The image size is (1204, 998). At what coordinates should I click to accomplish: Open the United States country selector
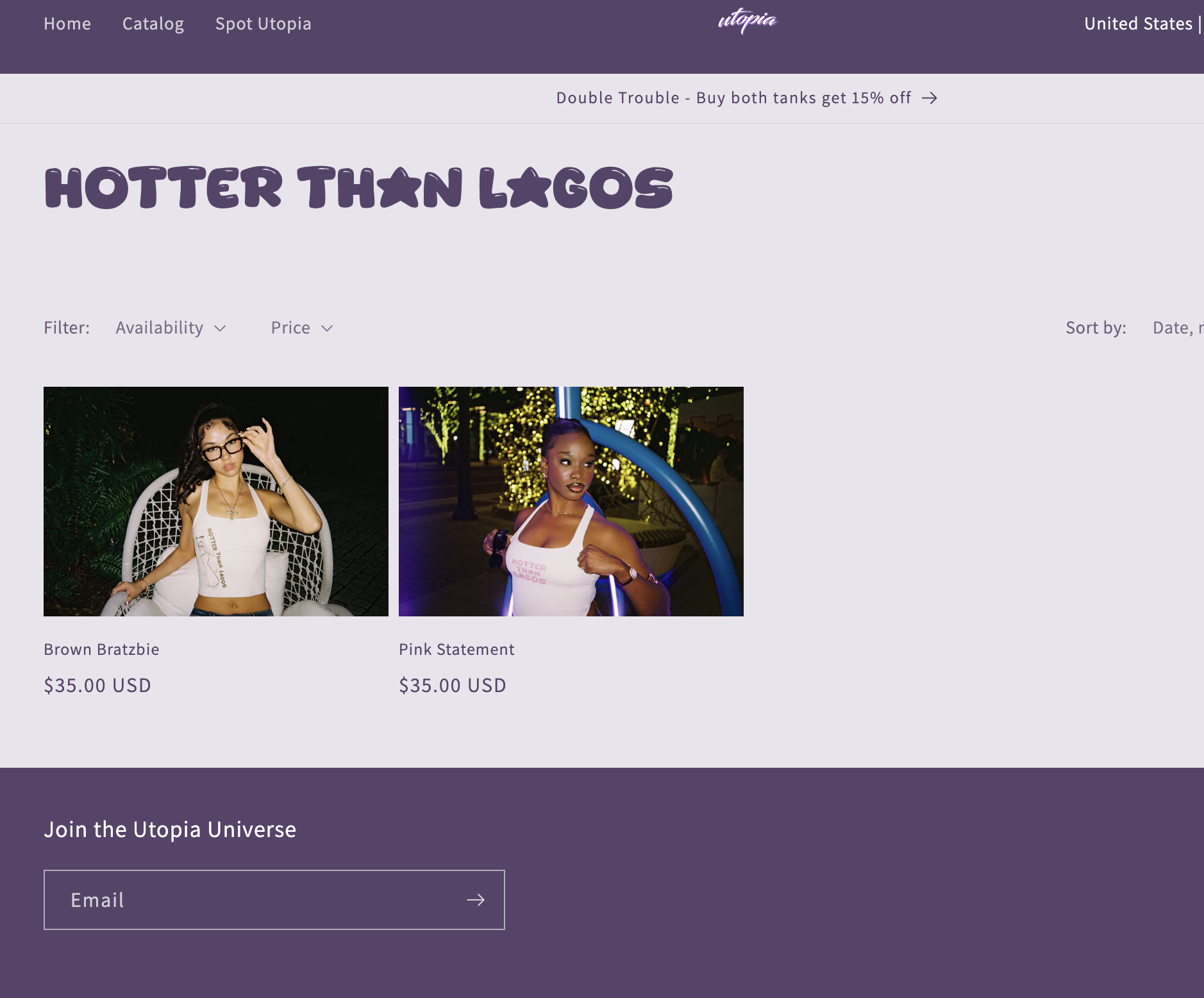[1138, 24]
